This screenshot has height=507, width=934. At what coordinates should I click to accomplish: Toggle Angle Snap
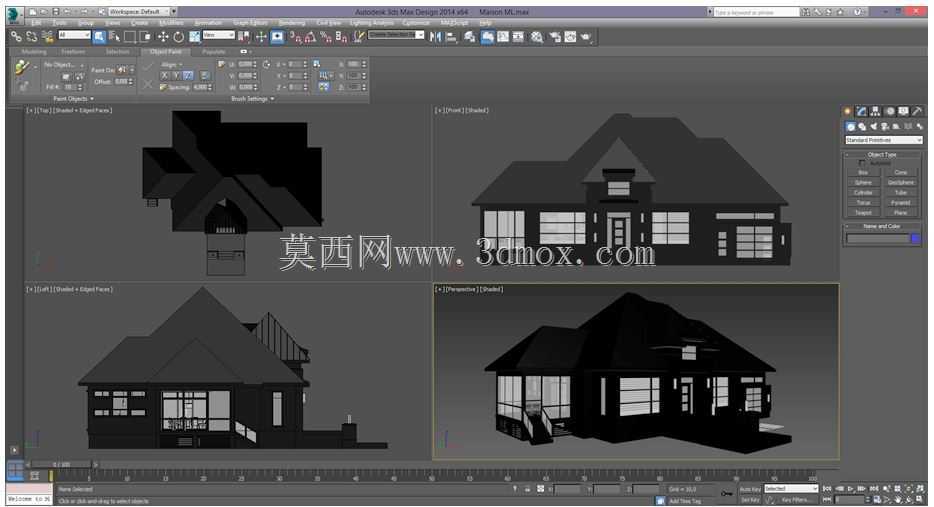(x=310, y=37)
